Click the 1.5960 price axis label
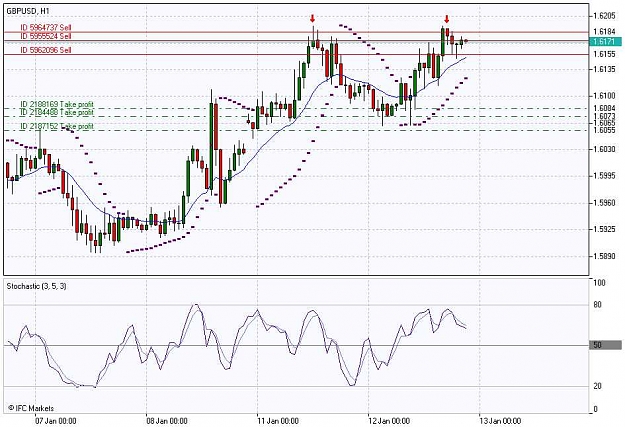 point(604,203)
